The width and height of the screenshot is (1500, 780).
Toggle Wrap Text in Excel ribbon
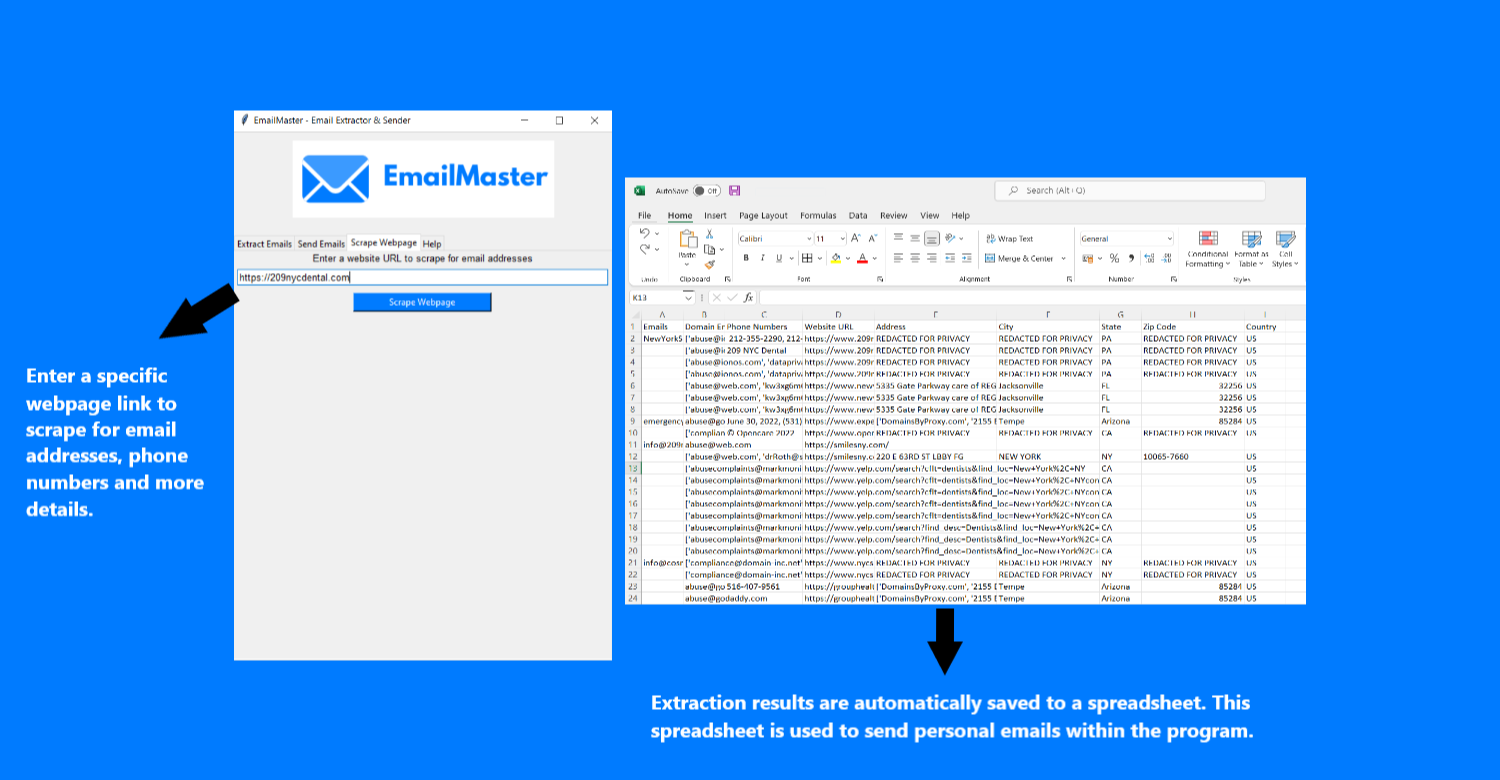pyautogui.click(x=1010, y=239)
